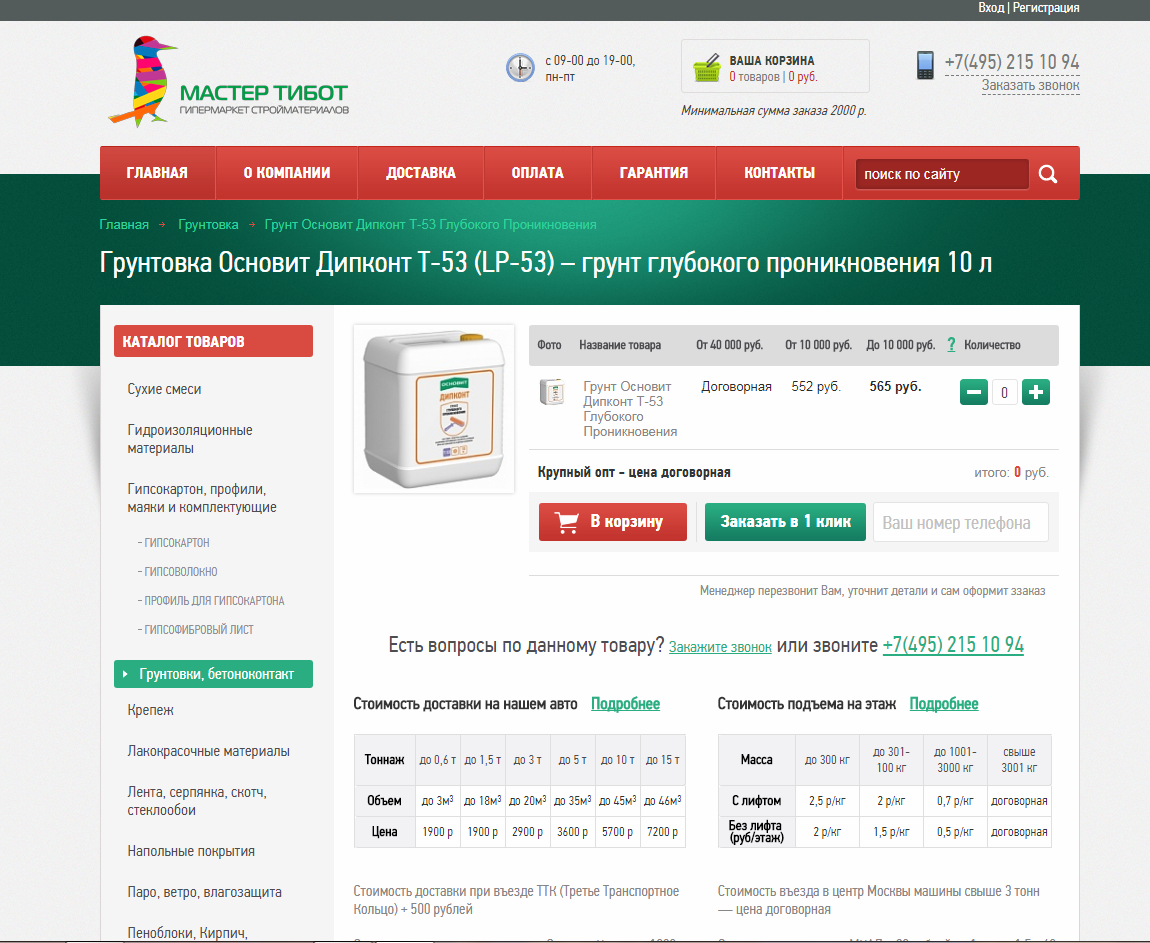
Task: Click the Заказать звонок link in header
Action: (x=1030, y=86)
